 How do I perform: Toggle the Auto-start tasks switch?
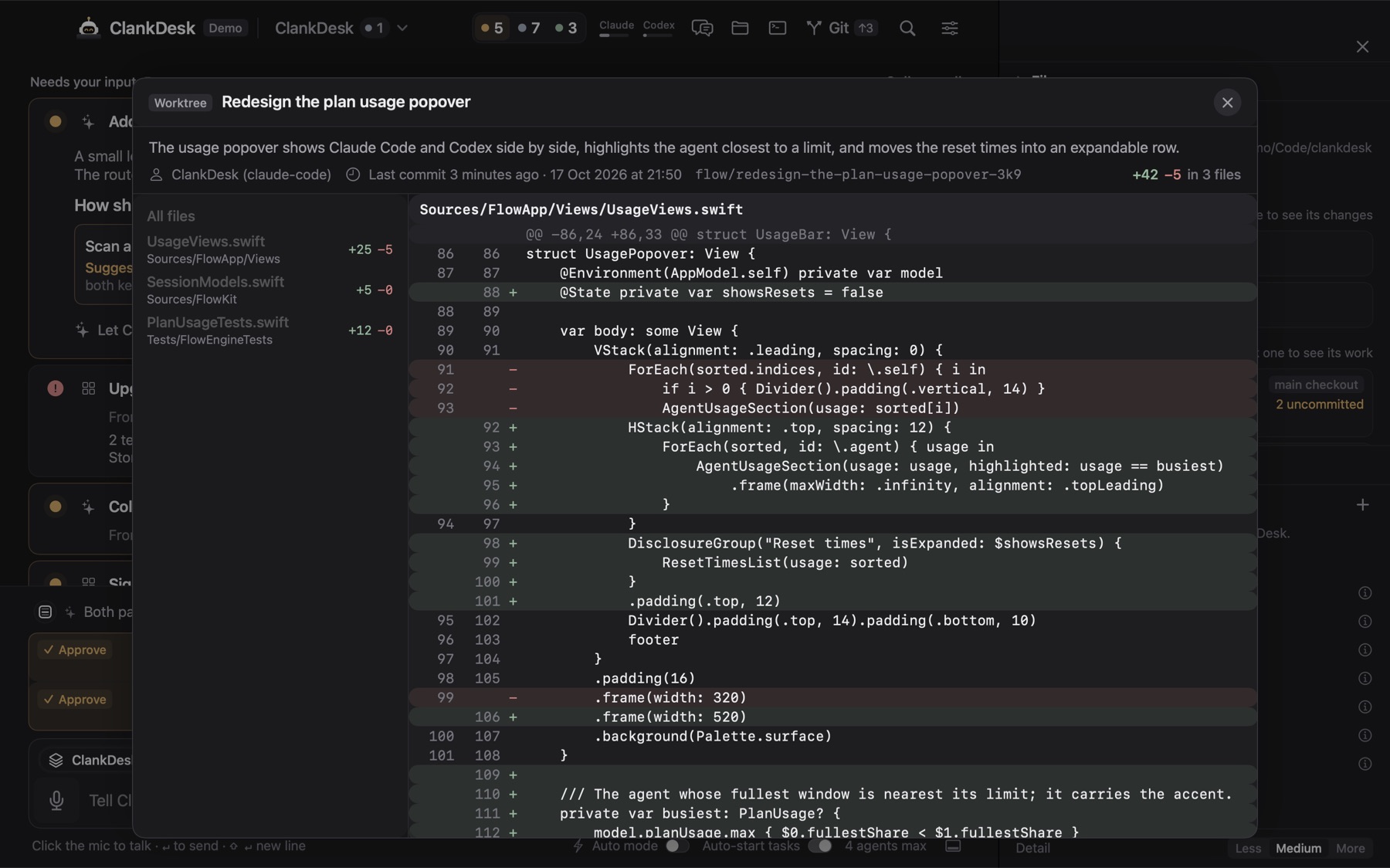coord(820,846)
